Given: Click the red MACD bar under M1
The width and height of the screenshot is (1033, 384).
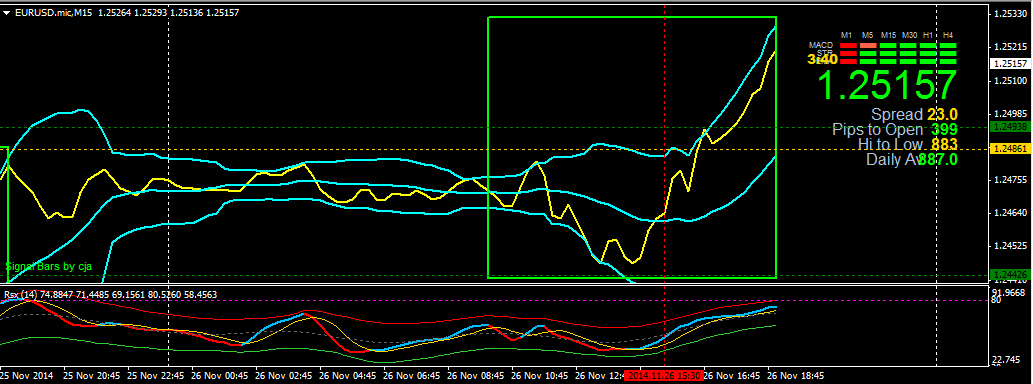Looking at the screenshot, I should pos(849,45).
